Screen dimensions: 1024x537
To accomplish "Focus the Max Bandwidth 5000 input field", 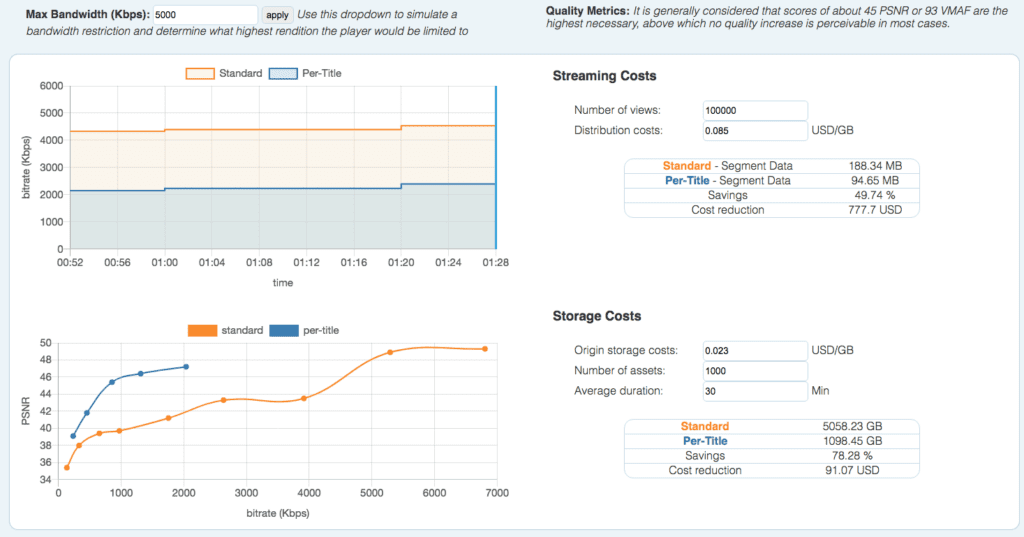I will pos(205,15).
